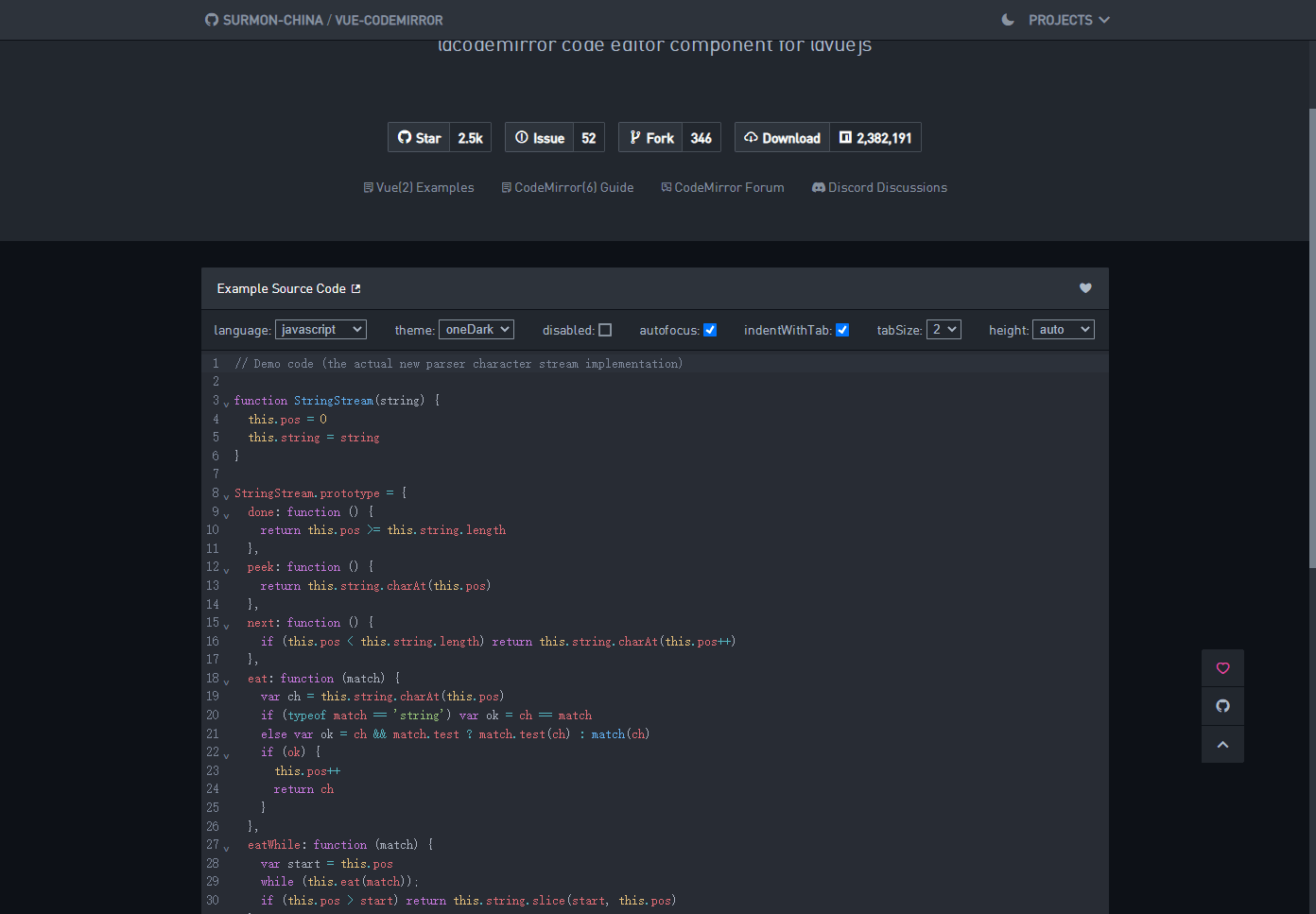Viewport: 1316px width, 914px height.
Task: Click the Download button
Action: 783,138
